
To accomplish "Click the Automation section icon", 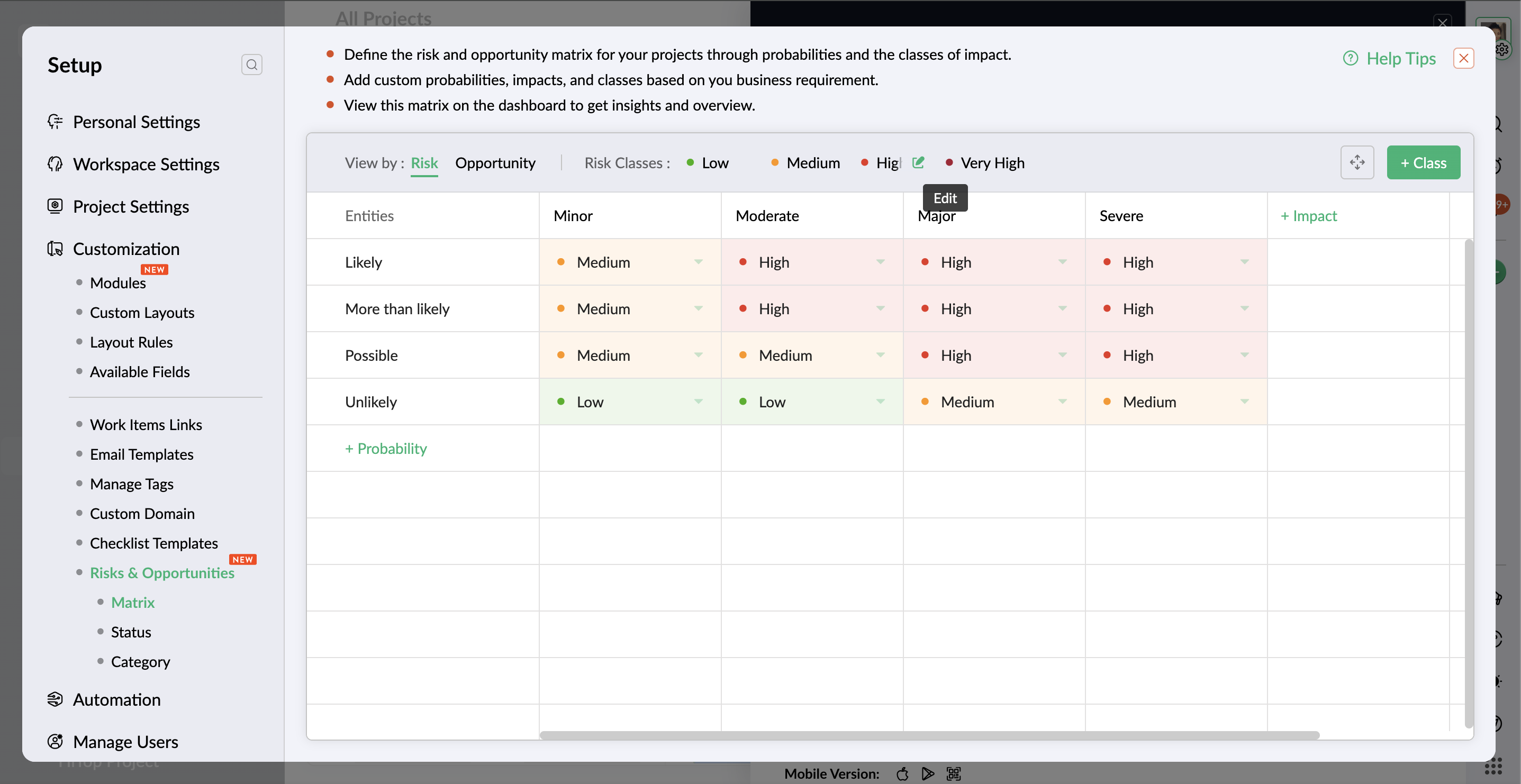I will point(55,699).
